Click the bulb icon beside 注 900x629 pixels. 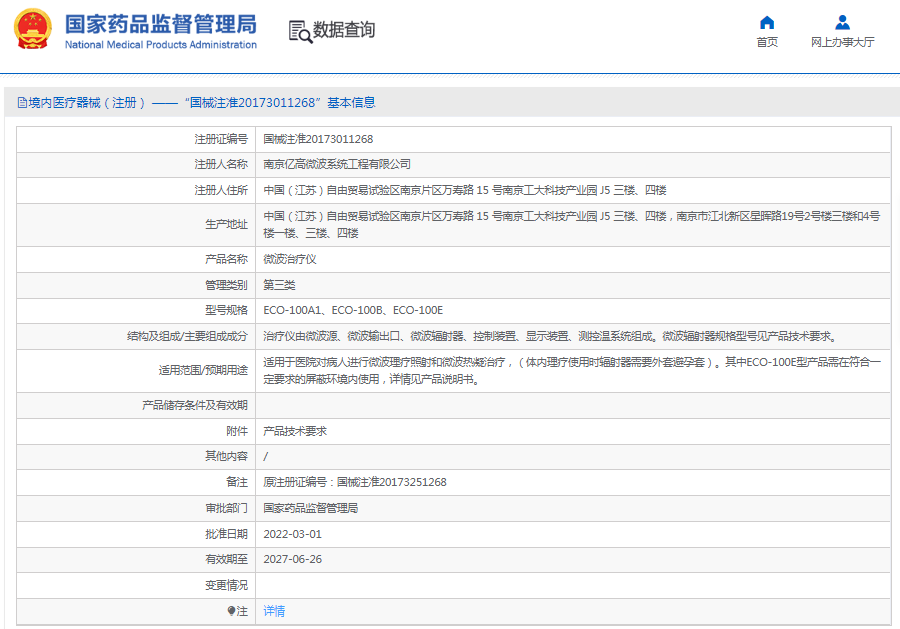[x=231, y=611]
